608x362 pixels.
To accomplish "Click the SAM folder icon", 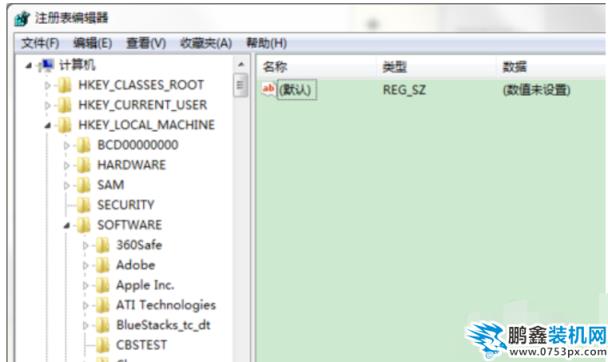I will (x=83, y=185).
